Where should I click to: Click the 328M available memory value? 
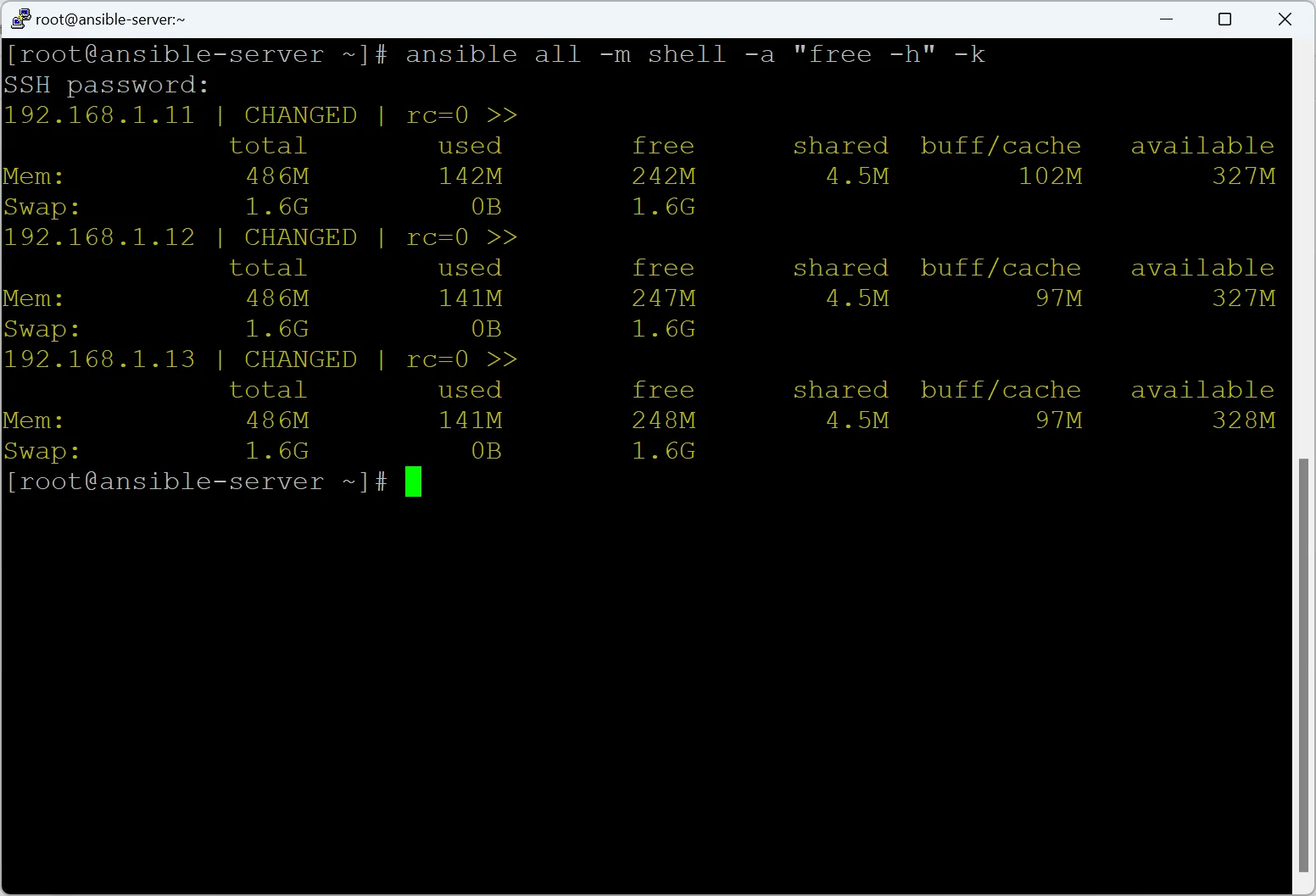coord(1243,420)
